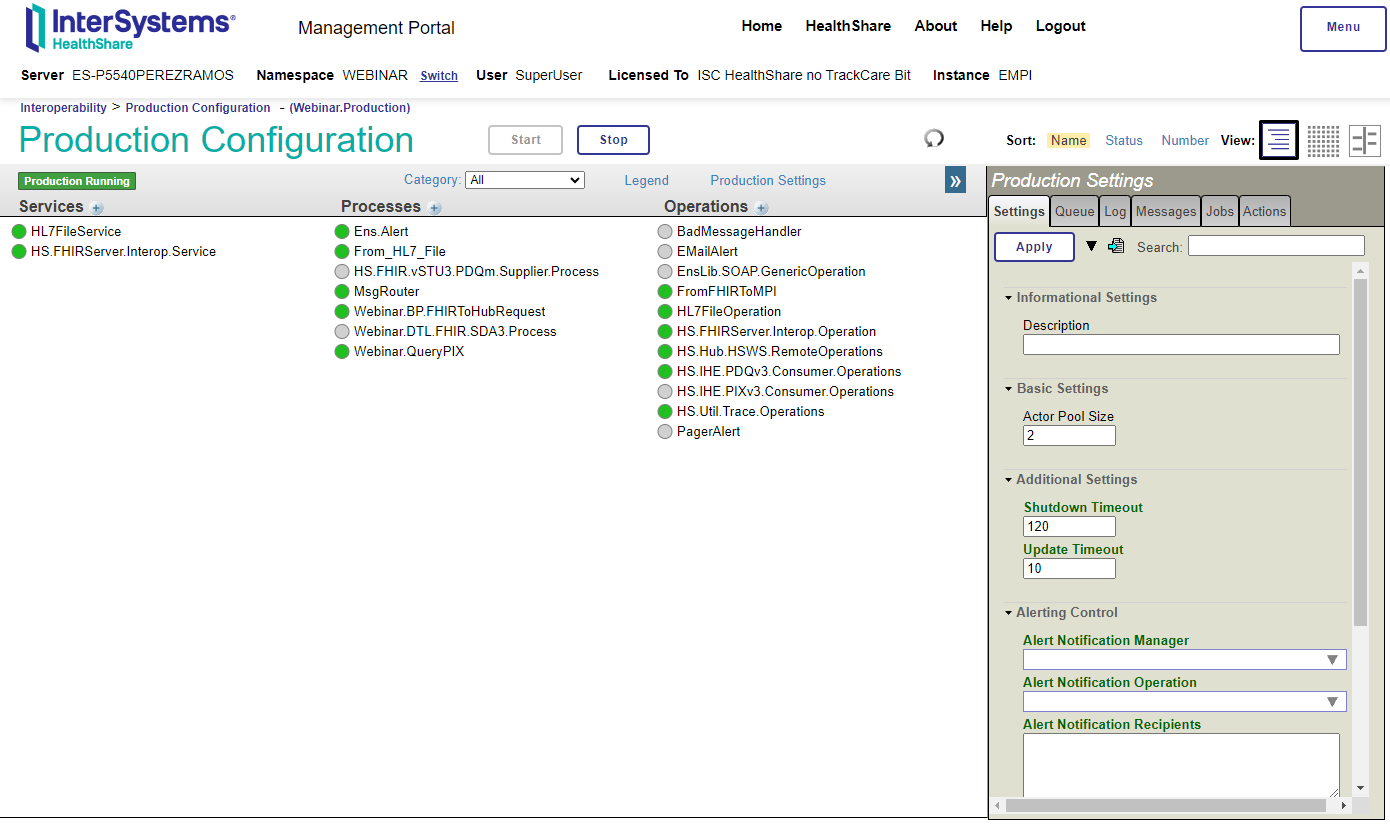The image size is (1390, 825).
Task: Click HL7FileService green status indicator
Action: click(x=19, y=232)
